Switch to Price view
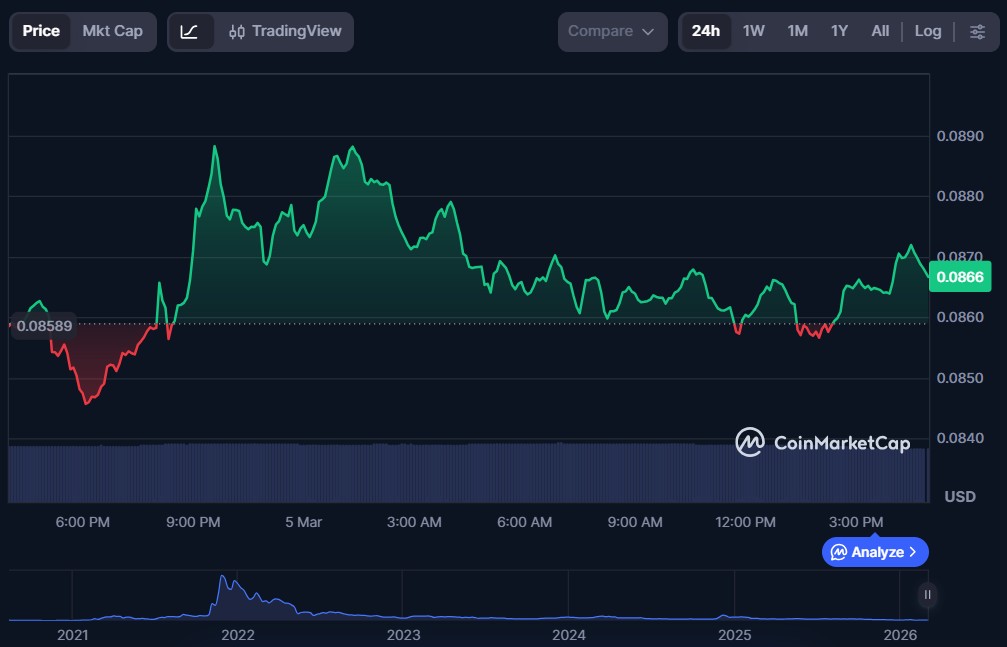Viewport: 1007px width, 647px height. pos(41,31)
